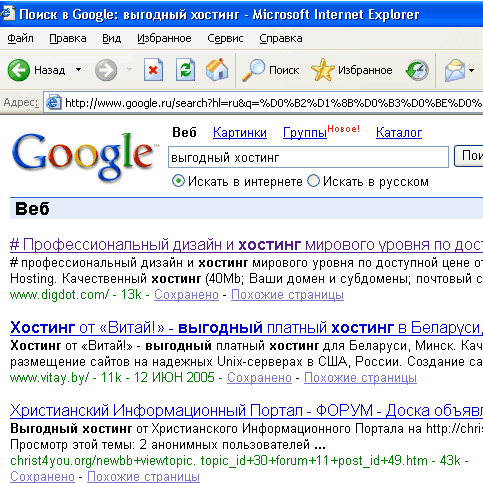This screenshot has width=483, height=483.
Task: Click the Google search submit button
Action: [469, 156]
